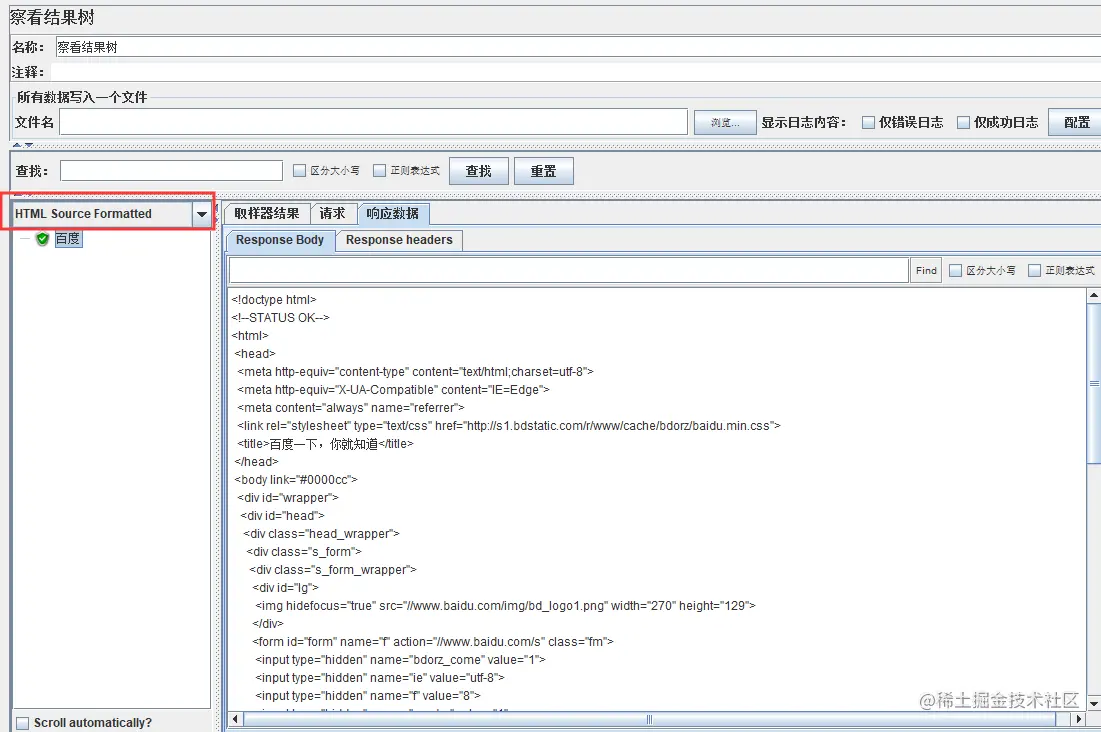Image resolution: width=1101 pixels, height=732 pixels.
Task: Switch to the Response headers tab
Action: (399, 239)
